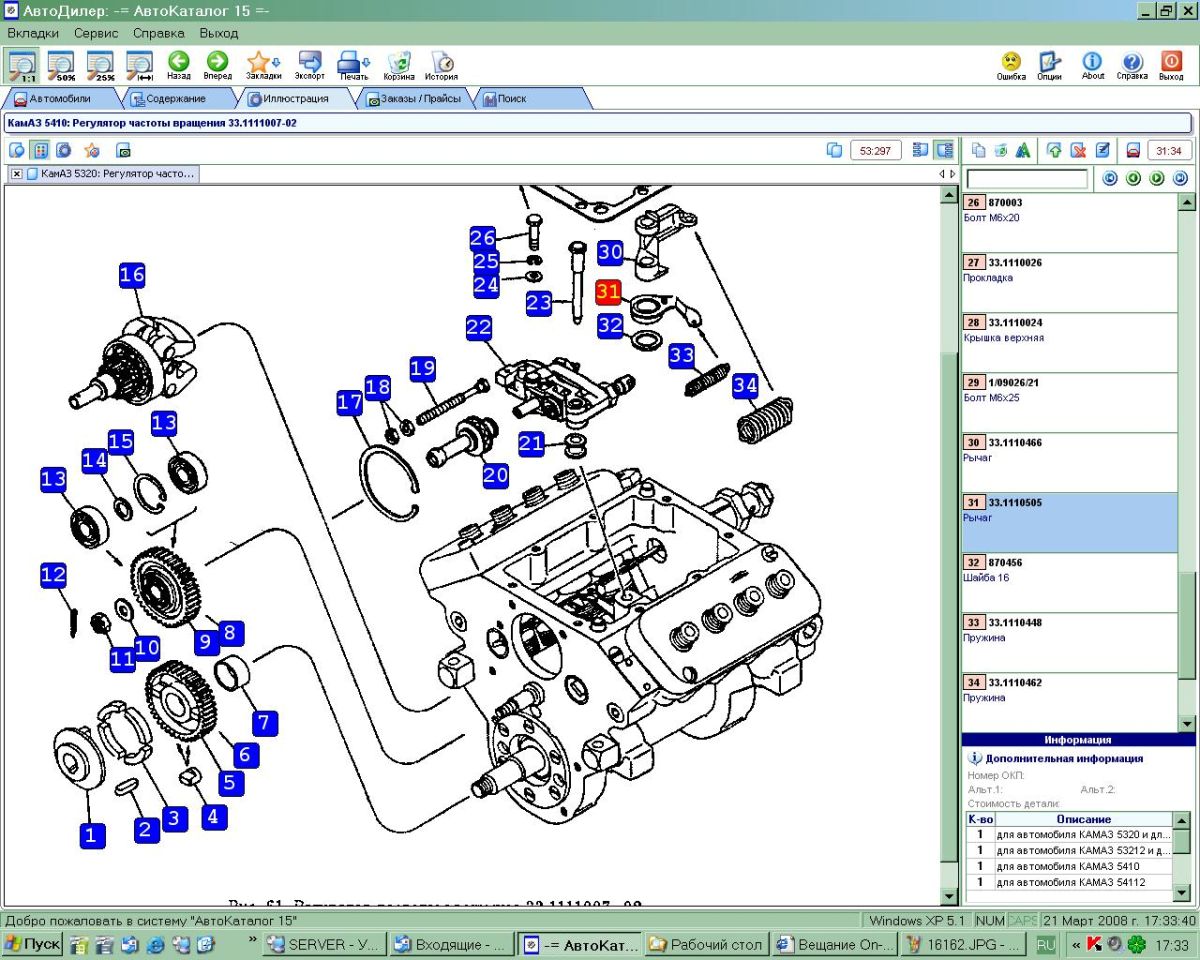This screenshot has height=960, width=1200.
Task: Close the КамАЗ 5320 illustration document tab
Action: [17, 174]
